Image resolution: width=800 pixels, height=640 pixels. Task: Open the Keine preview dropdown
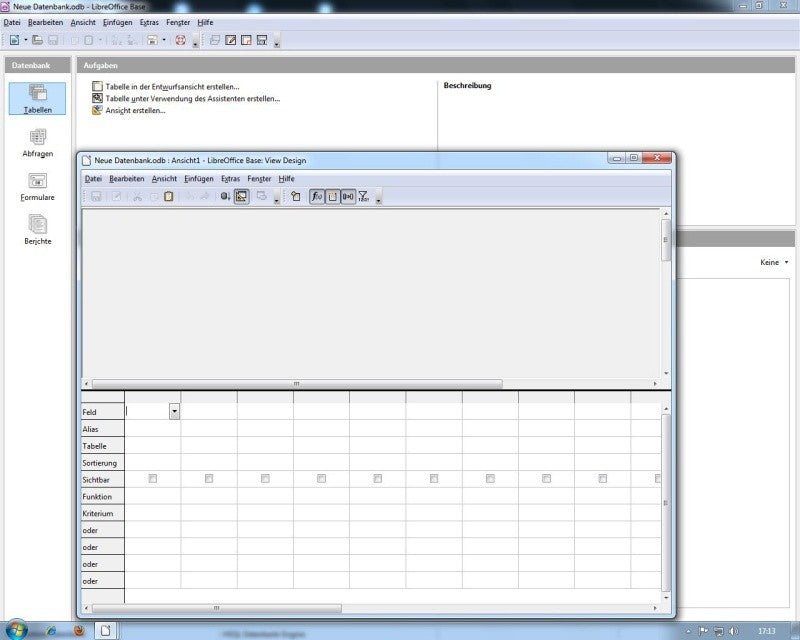click(774, 262)
